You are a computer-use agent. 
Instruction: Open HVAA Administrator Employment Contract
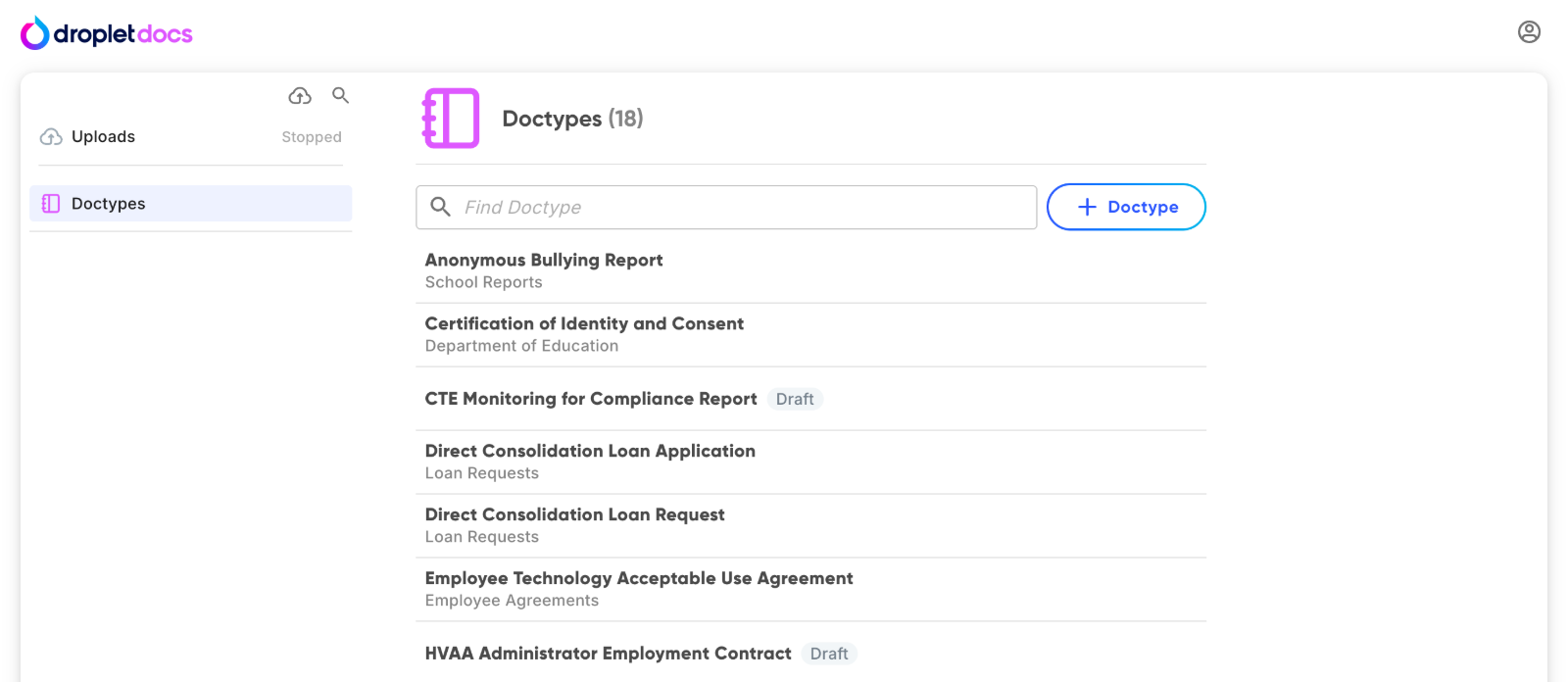[810, 653]
